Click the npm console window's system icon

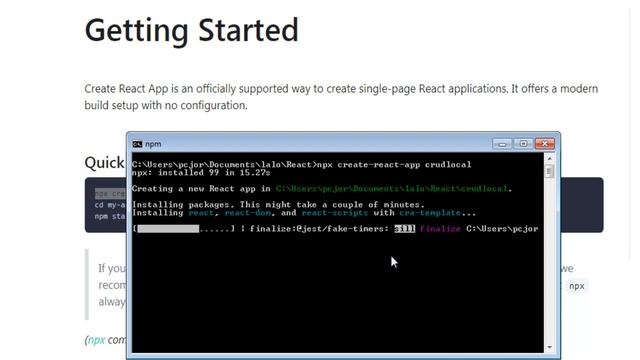pos(137,144)
